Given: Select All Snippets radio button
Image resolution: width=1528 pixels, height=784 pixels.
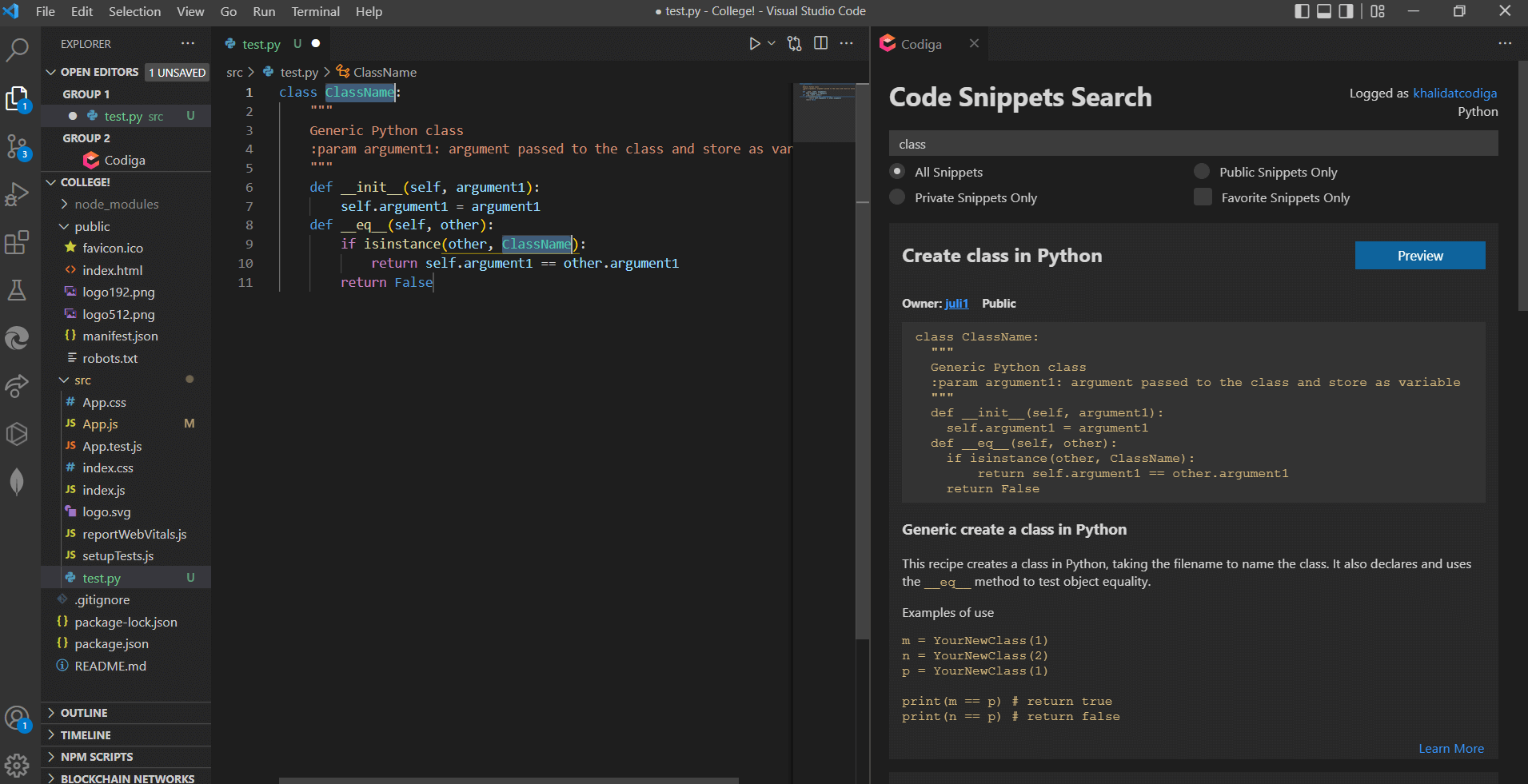Looking at the screenshot, I should click(897, 172).
